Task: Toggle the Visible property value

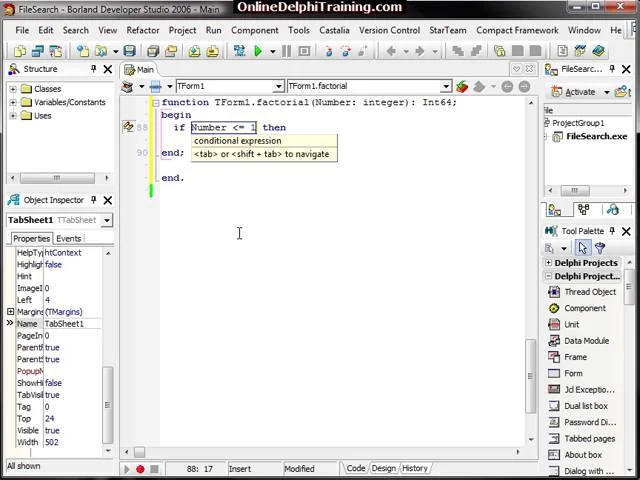Action: tap(52, 431)
